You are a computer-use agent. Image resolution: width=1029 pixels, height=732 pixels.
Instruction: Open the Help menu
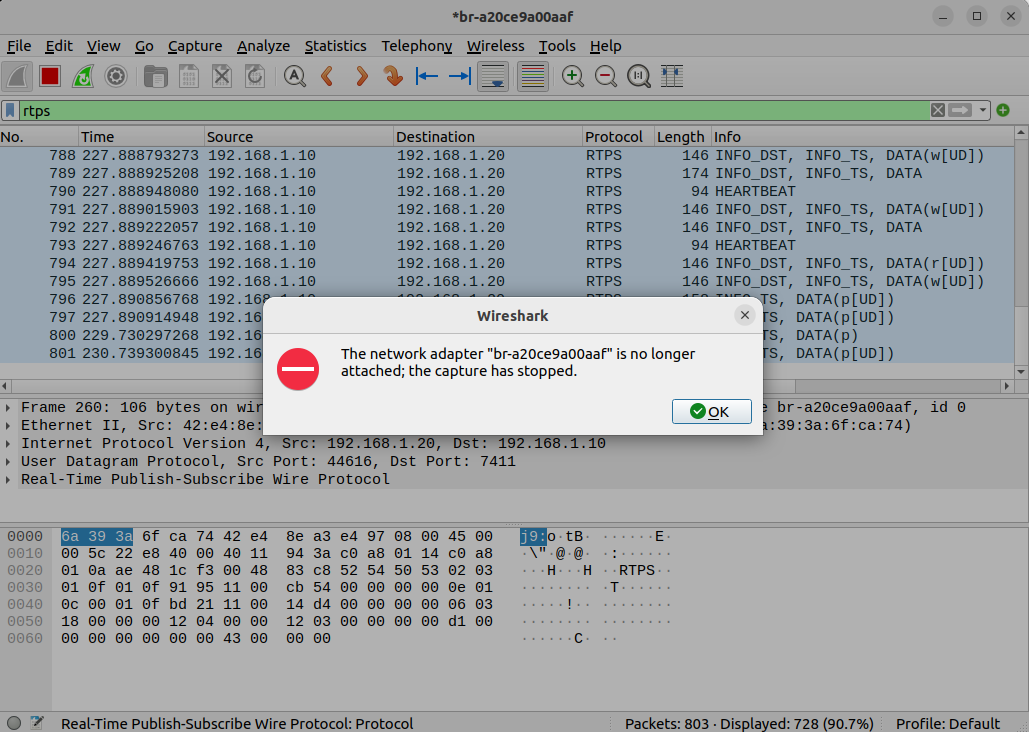(605, 46)
